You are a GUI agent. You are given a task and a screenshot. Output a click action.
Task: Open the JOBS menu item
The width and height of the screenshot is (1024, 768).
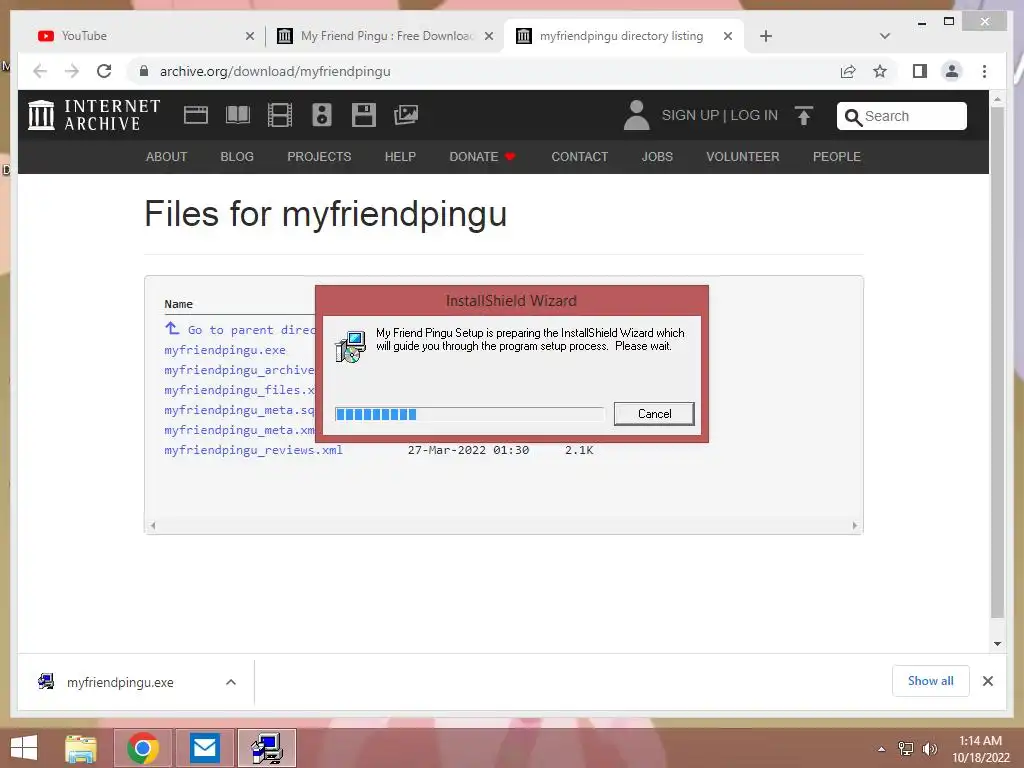click(x=657, y=157)
